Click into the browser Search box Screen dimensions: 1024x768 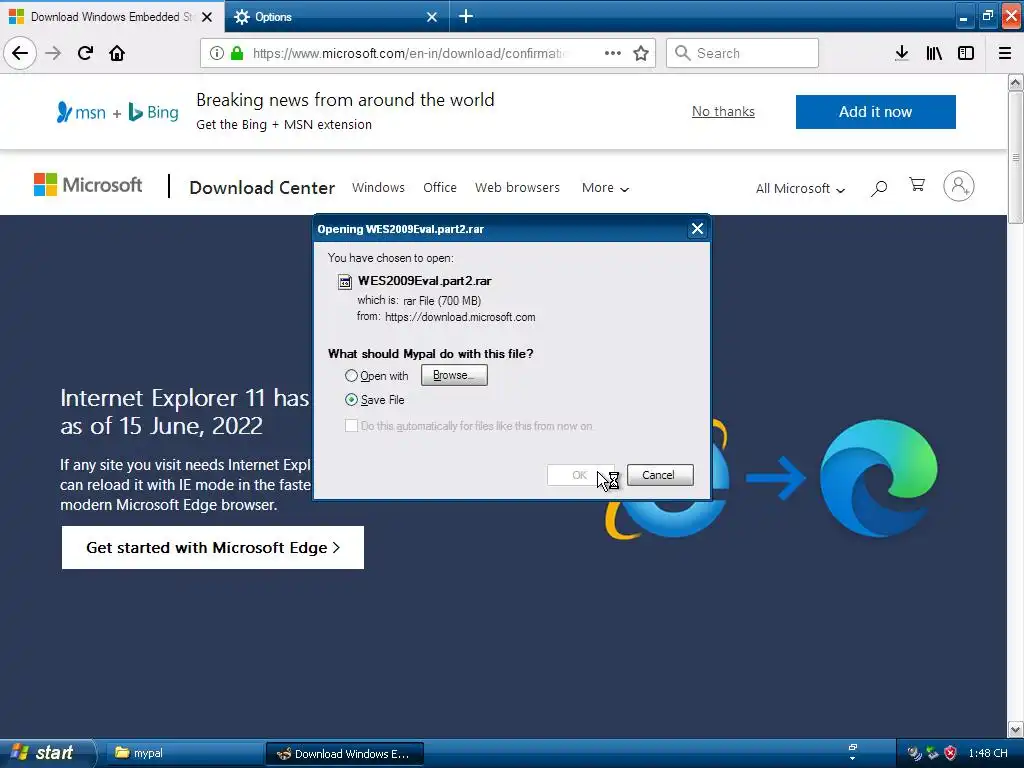(742, 53)
